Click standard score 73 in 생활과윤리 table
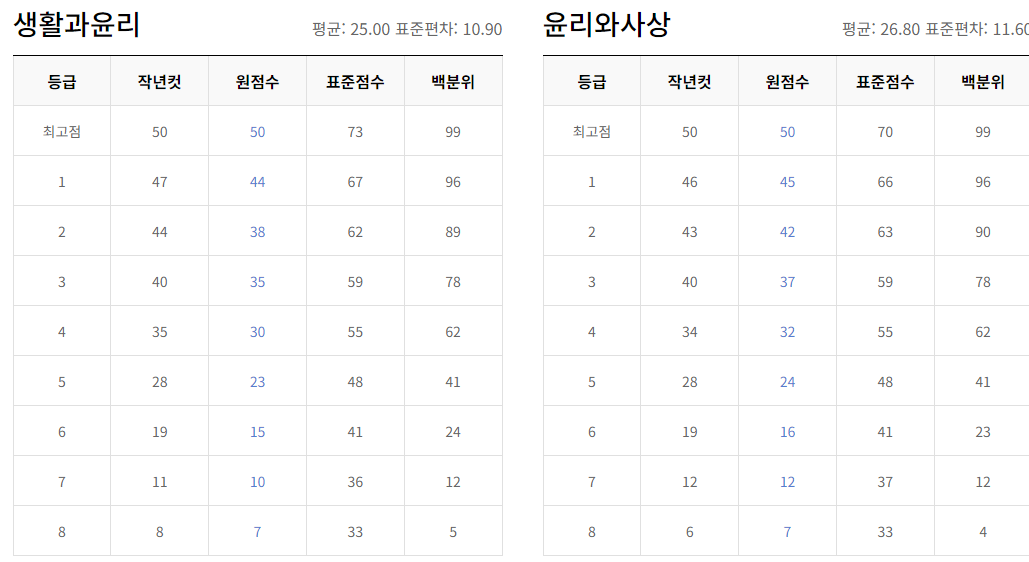Image resolution: width=1029 pixels, height=562 pixels. click(355, 132)
